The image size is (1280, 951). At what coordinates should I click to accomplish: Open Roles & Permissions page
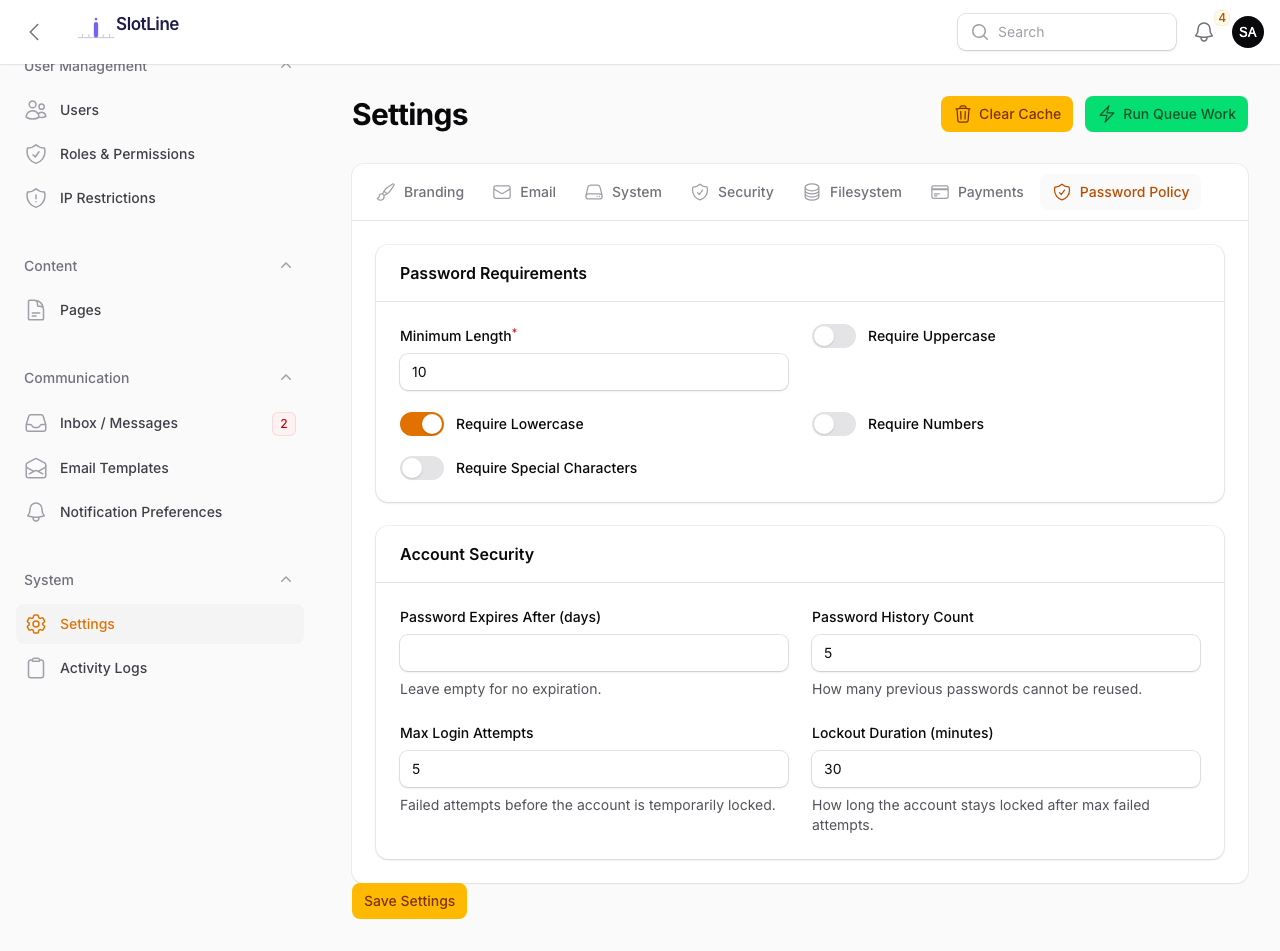pos(160,154)
